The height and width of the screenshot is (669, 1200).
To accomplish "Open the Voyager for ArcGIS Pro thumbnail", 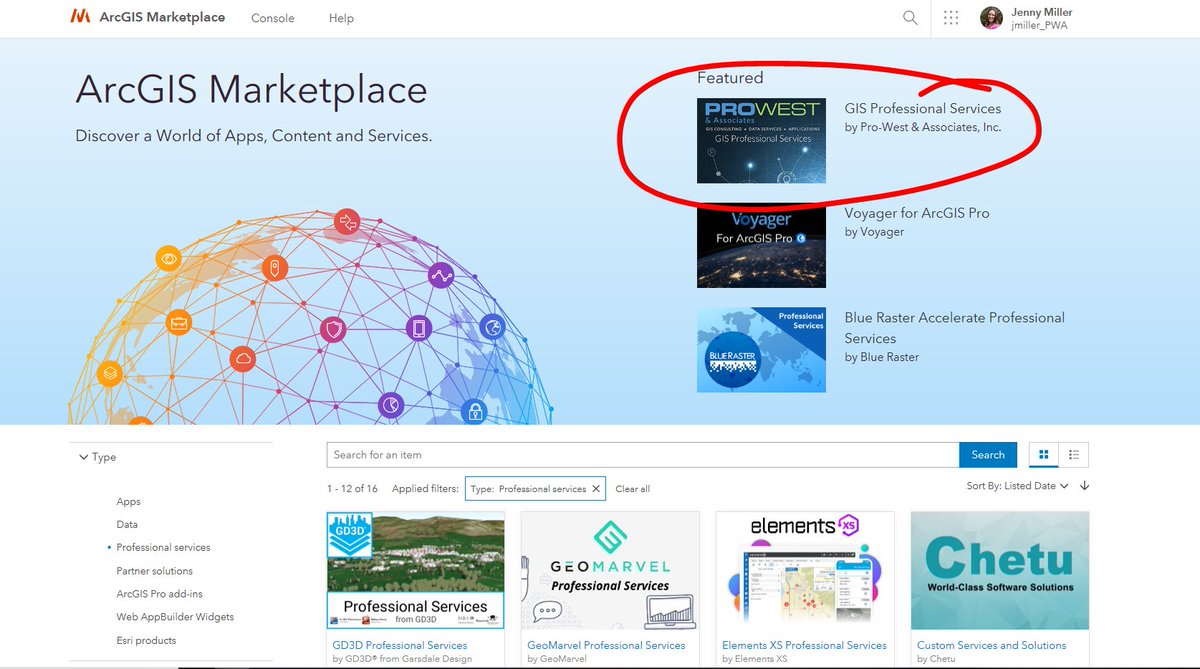I will pyautogui.click(x=761, y=245).
